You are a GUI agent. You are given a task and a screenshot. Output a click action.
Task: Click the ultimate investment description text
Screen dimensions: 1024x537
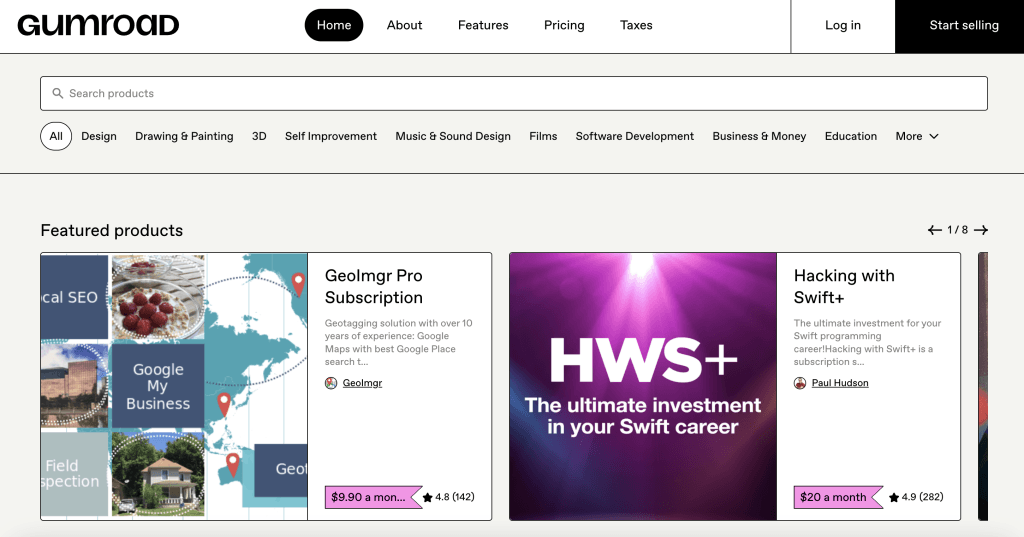867,342
